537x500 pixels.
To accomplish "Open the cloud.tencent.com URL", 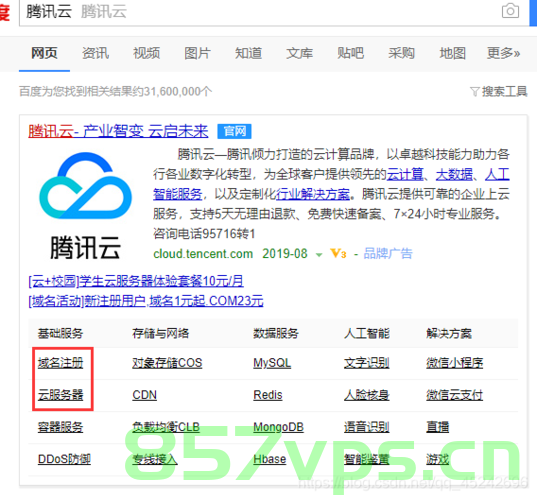I will [203, 254].
